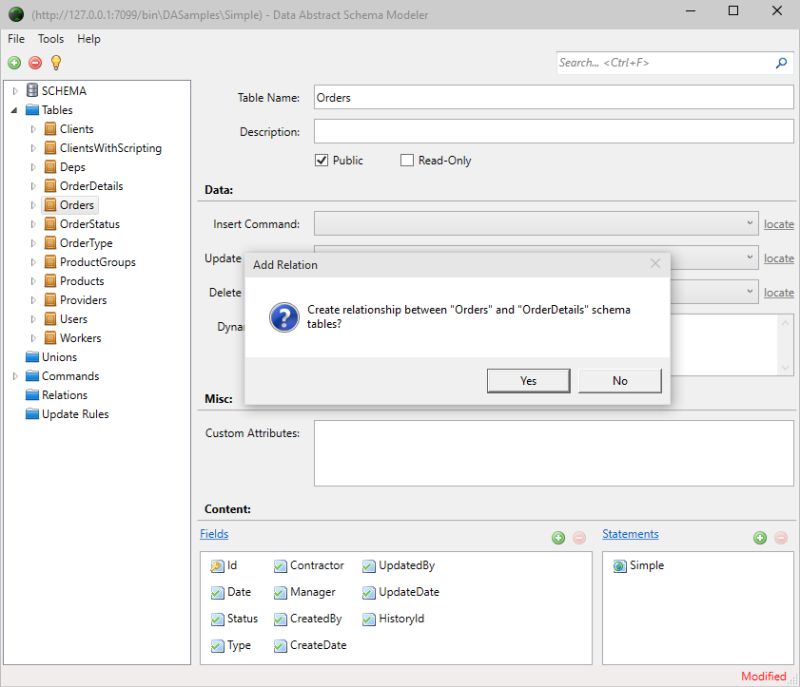The height and width of the screenshot is (687, 800).
Task: Open the Tools menu
Action: [x=51, y=39]
